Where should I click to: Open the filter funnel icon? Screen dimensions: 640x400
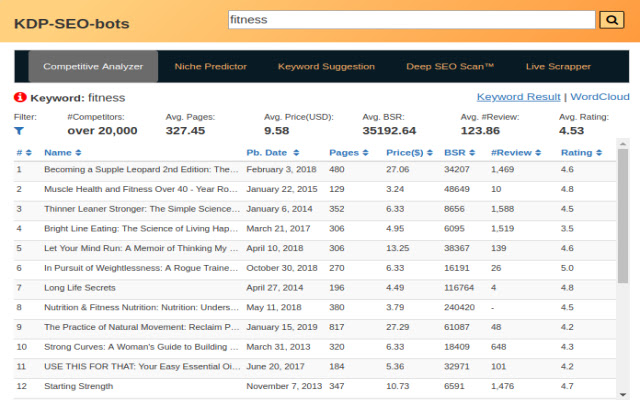[19, 131]
